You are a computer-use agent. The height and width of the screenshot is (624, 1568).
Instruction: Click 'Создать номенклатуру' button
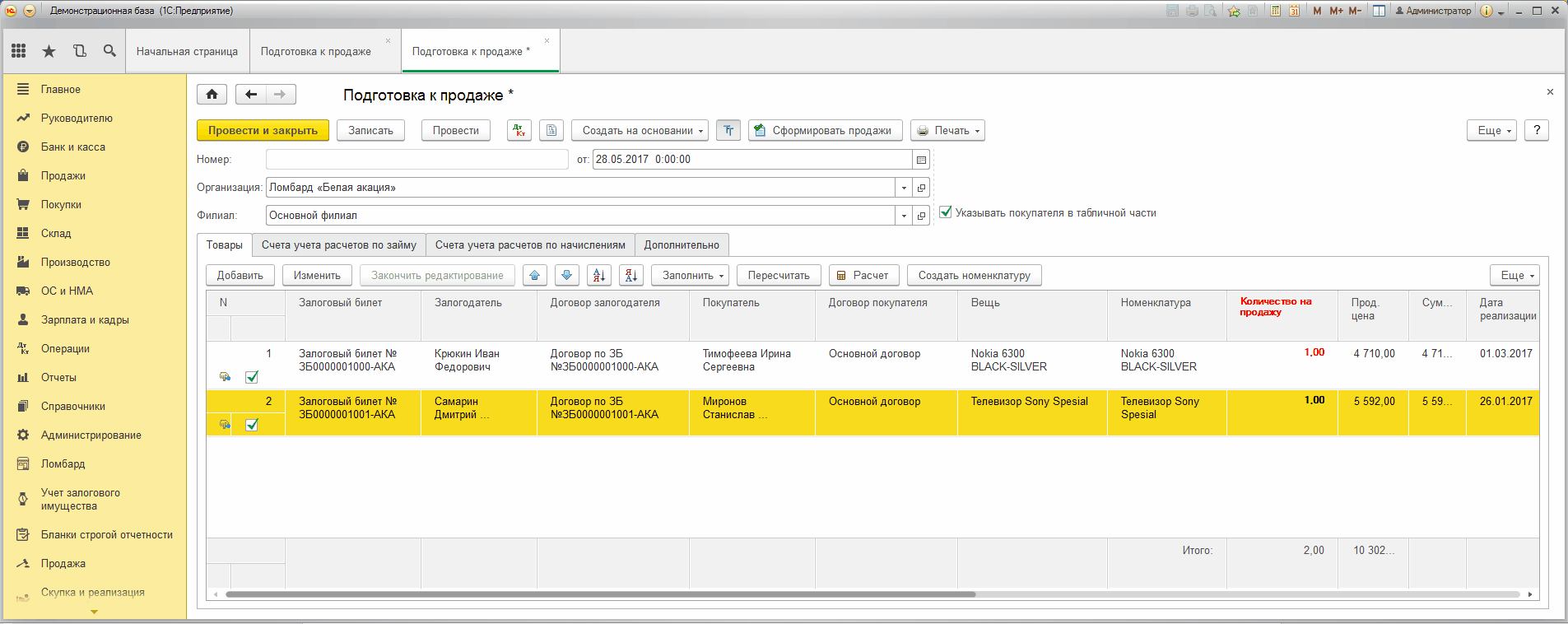(975, 276)
